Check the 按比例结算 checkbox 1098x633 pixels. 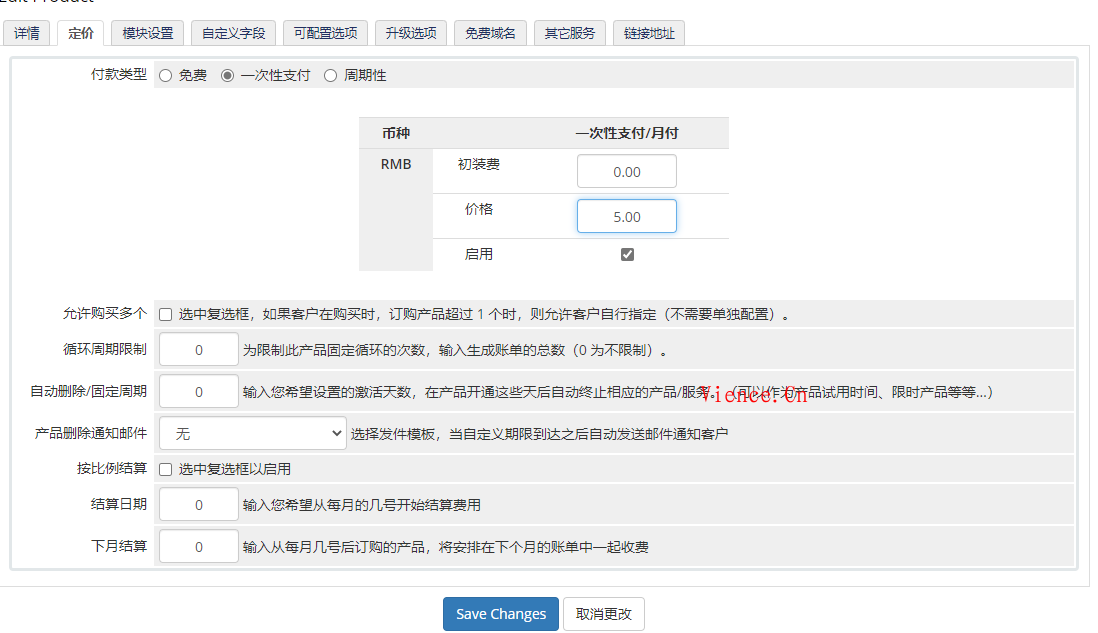164,467
